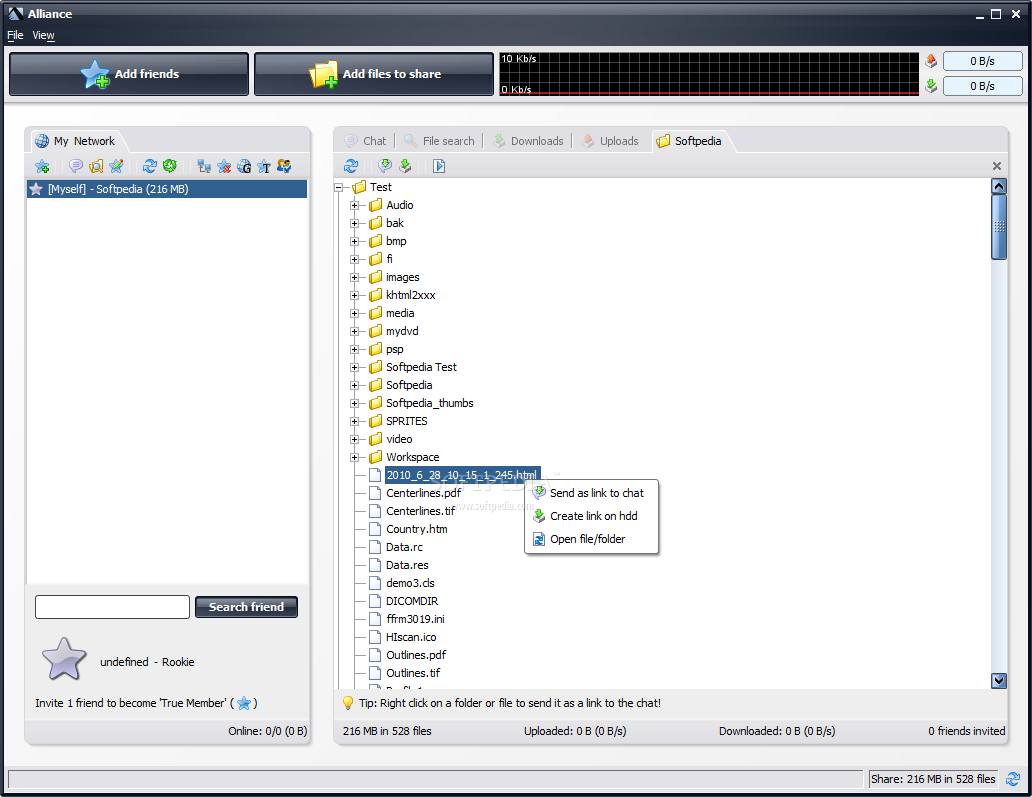Click the Rookie rank star badge
The height and width of the screenshot is (797, 1032).
click(64, 659)
